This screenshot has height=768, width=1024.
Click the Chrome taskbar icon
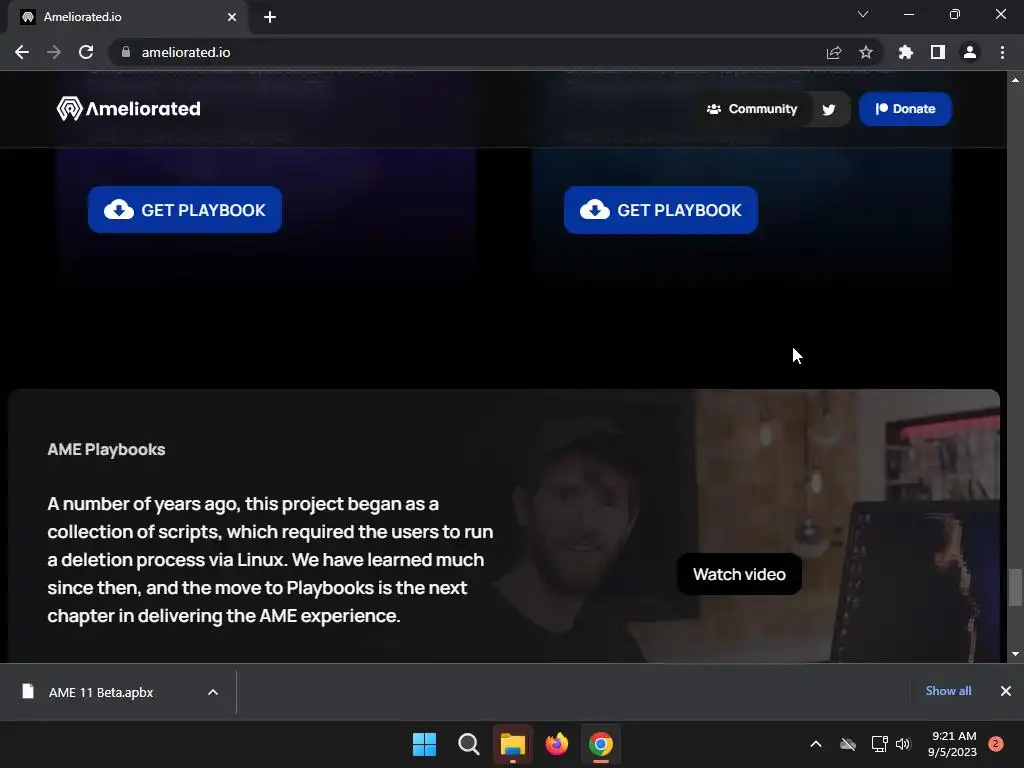[601, 744]
